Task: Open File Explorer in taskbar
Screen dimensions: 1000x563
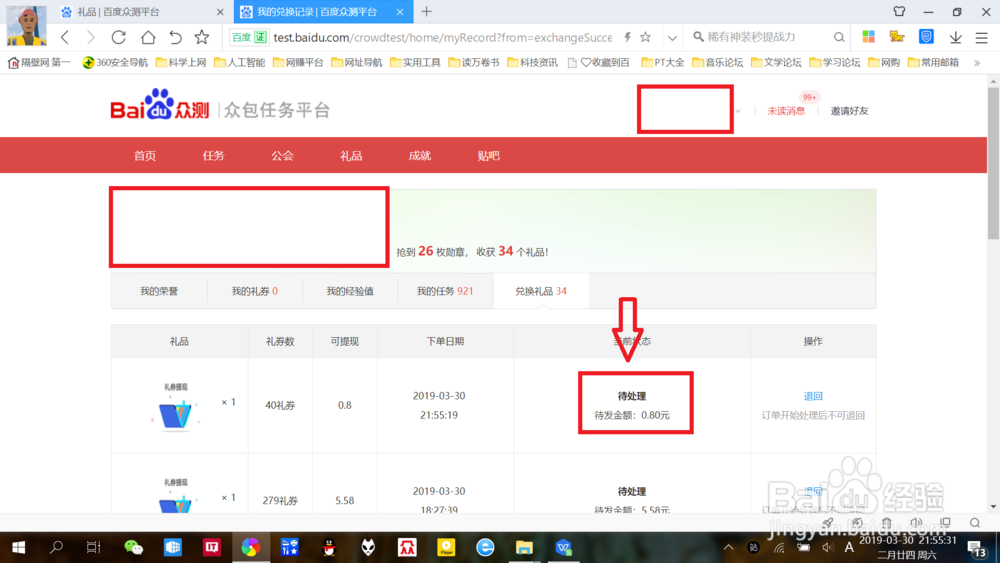Action: tap(524, 547)
